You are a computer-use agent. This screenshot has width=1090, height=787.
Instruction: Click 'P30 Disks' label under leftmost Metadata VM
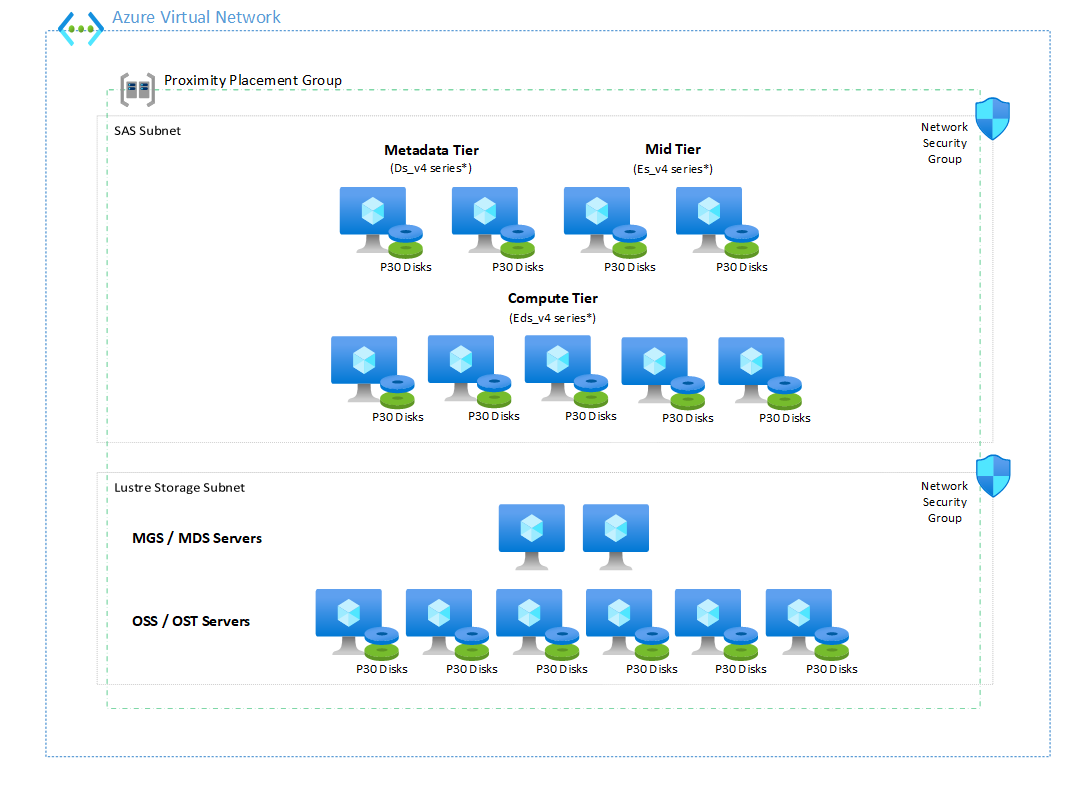click(406, 267)
